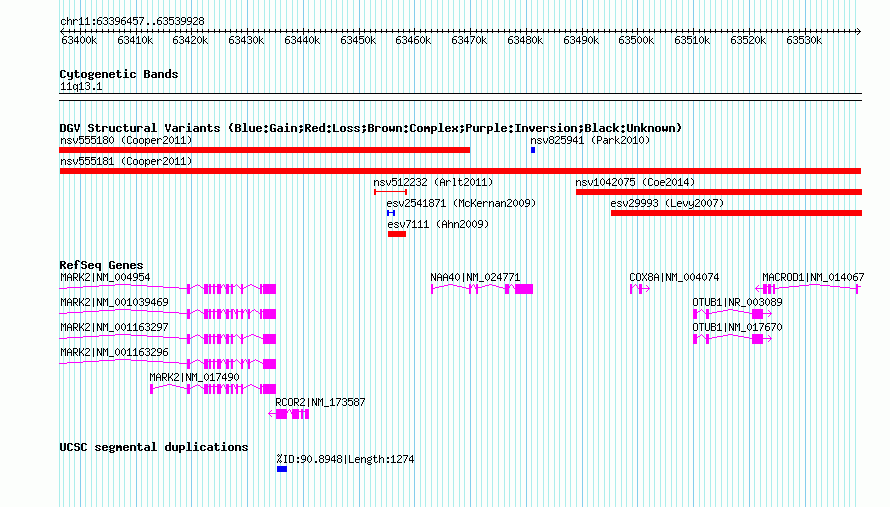The height and width of the screenshot is (507, 890).
Task: Click the 63450k ruler tick label
Action: pos(358,40)
